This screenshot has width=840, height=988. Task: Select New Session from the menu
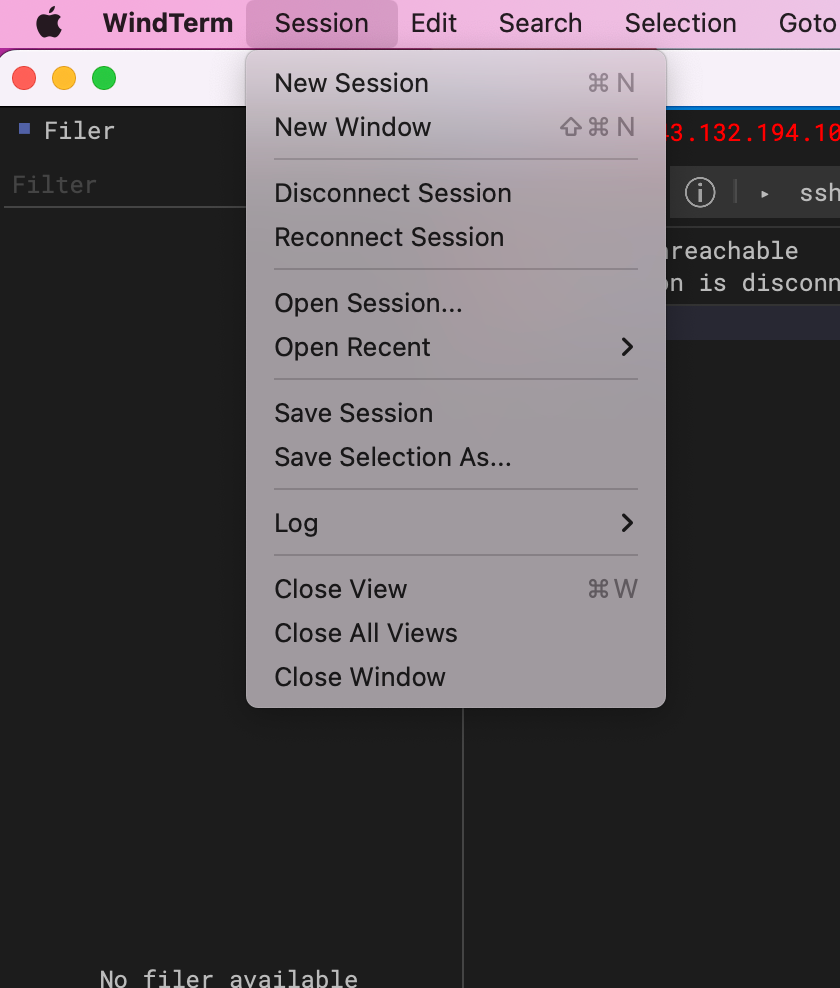pos(352,83)
